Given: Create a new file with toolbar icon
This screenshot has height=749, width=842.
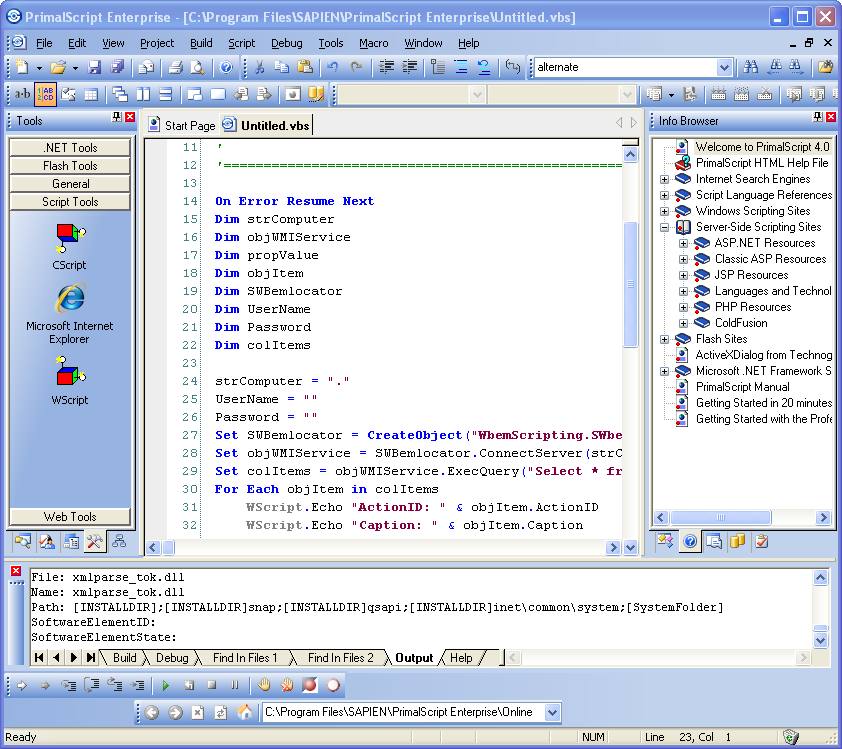Looking at the screenshot, I should tap(22, 67).
